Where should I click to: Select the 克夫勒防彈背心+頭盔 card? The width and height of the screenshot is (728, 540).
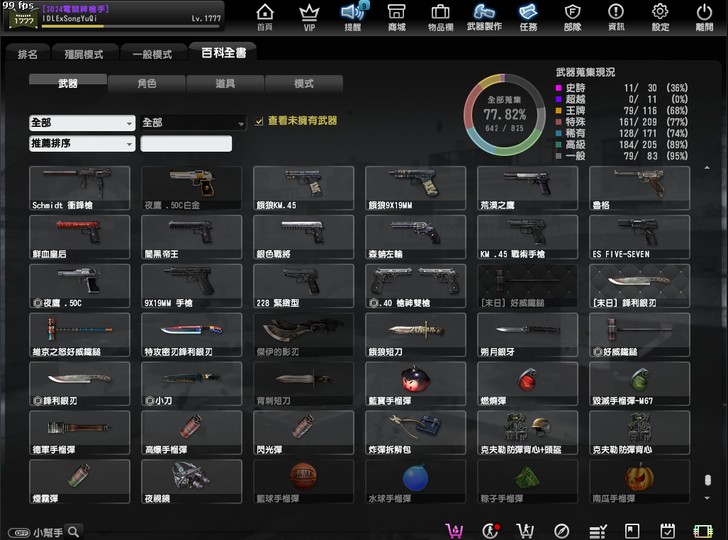click(527, 433)
